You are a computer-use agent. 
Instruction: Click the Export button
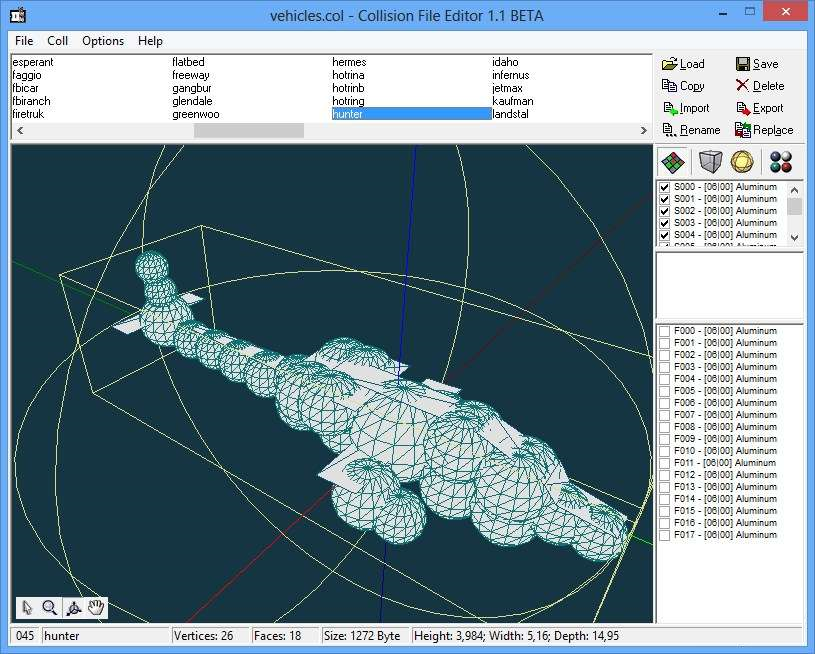coord(760,108)
